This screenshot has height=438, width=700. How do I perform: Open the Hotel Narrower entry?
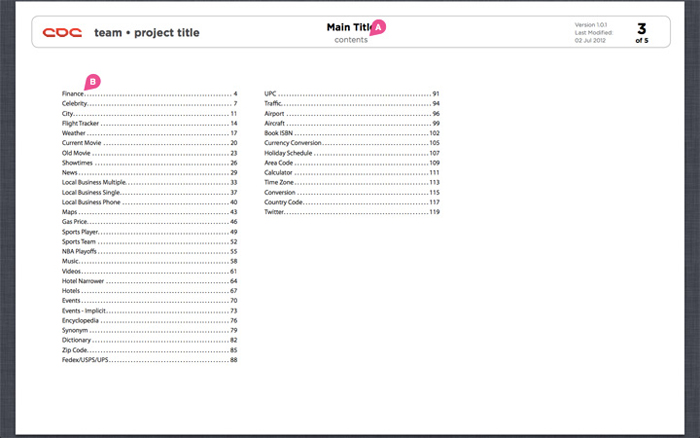coord(150,281)
